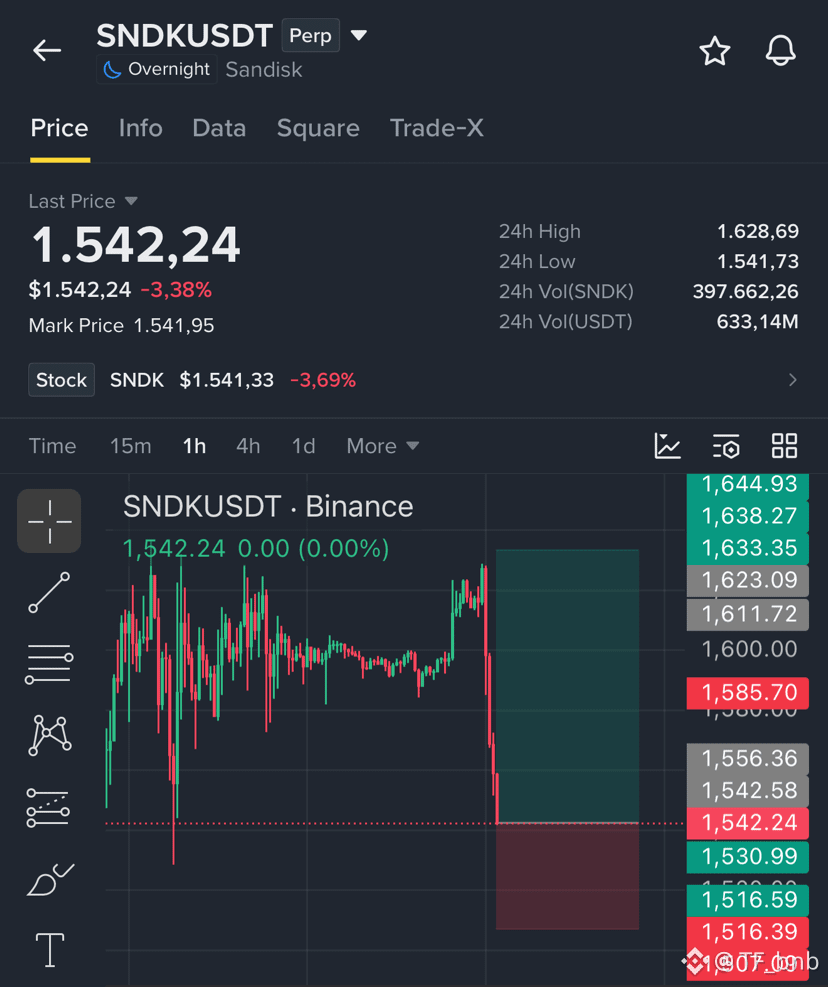The height and width of the screenshot is (987, 828).
Task: Click the 1,530.99 green price label
Action: coord(747,857)
